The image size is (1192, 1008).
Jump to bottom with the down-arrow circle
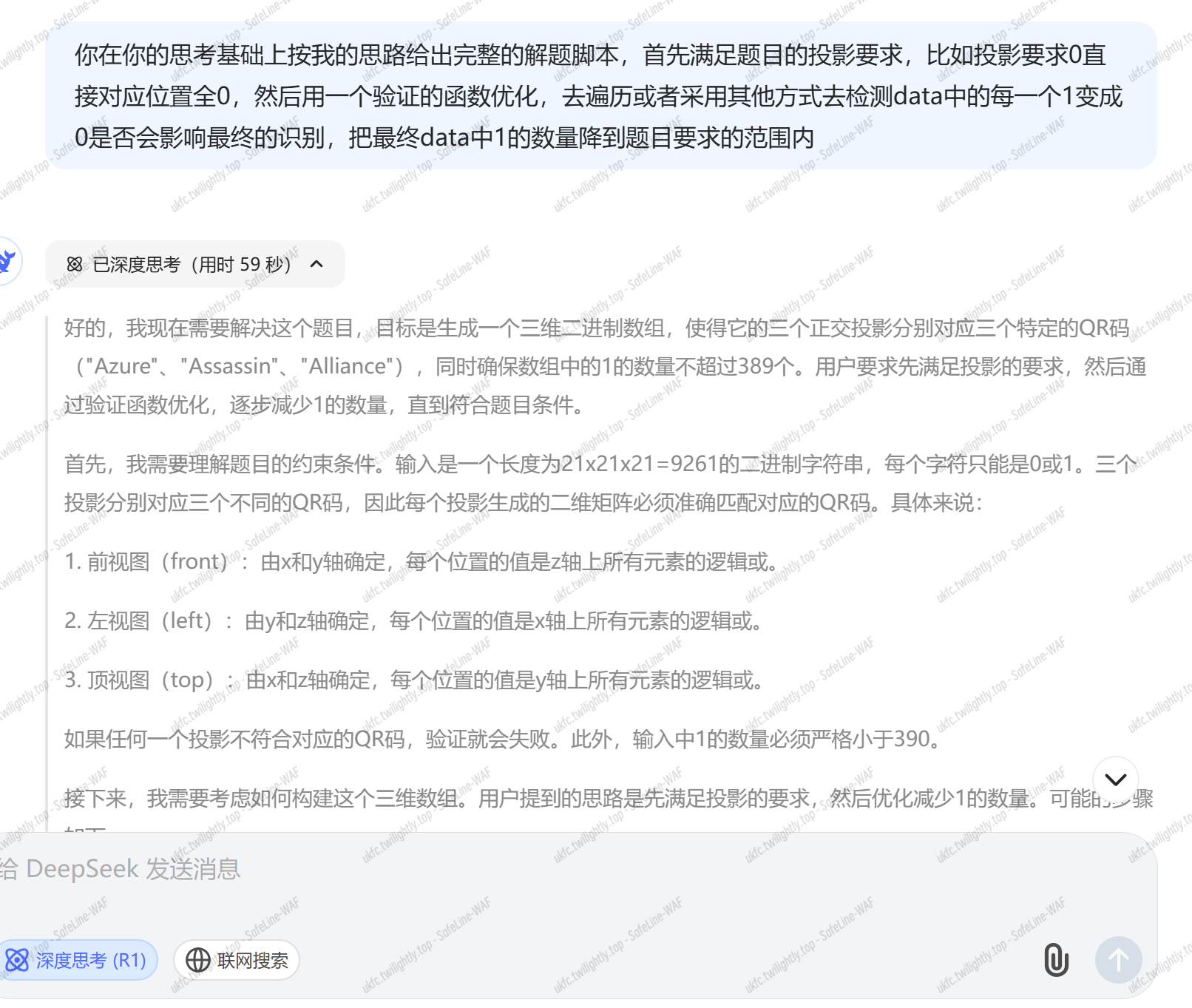pyautogui.click(x=1115, y=779)
